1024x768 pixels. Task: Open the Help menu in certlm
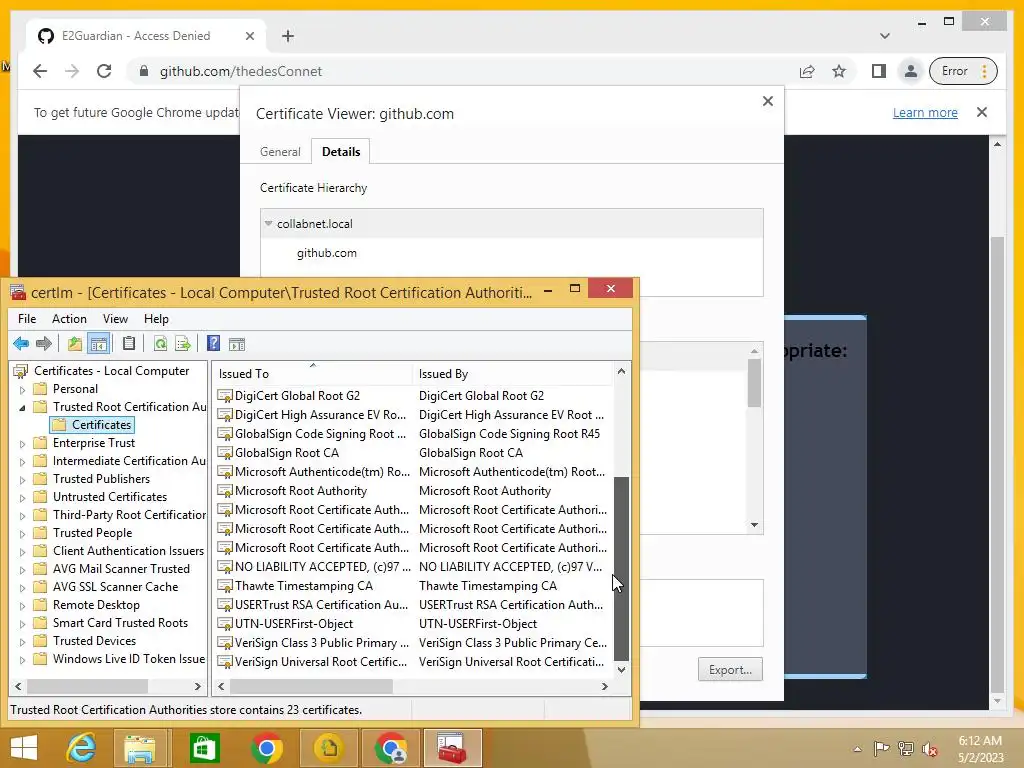pos(156,319)
